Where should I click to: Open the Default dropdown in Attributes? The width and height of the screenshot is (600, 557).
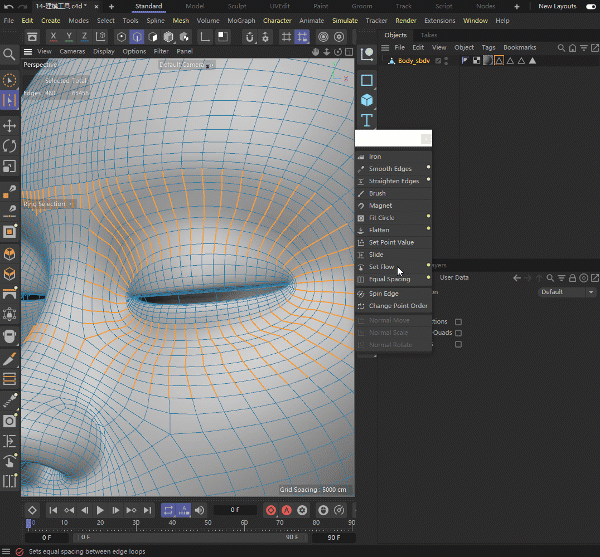(567, 292)
